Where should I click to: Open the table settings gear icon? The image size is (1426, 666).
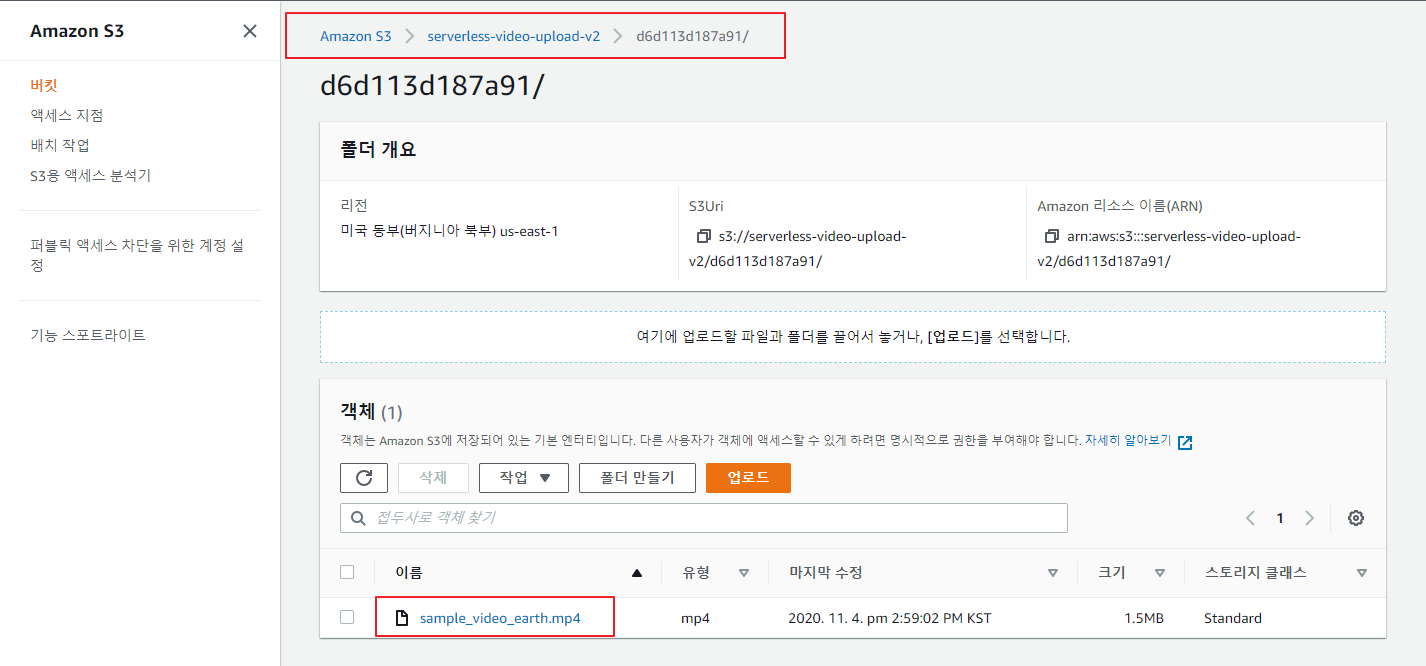coord(1356,518)
